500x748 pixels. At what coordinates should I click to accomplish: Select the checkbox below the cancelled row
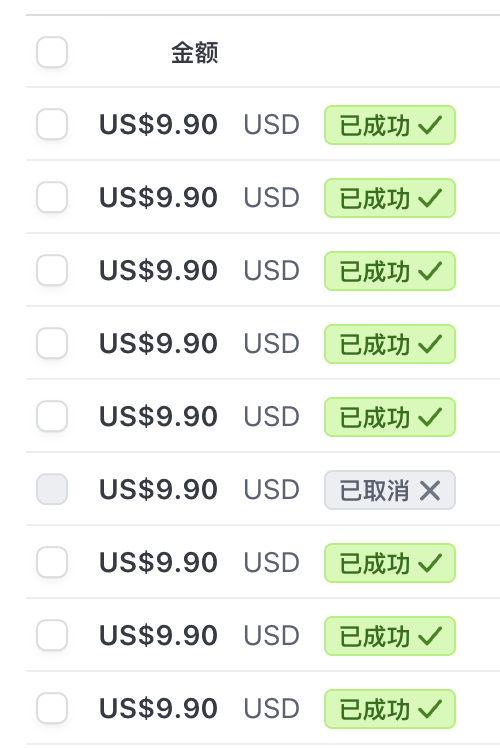tap(52, 562)
